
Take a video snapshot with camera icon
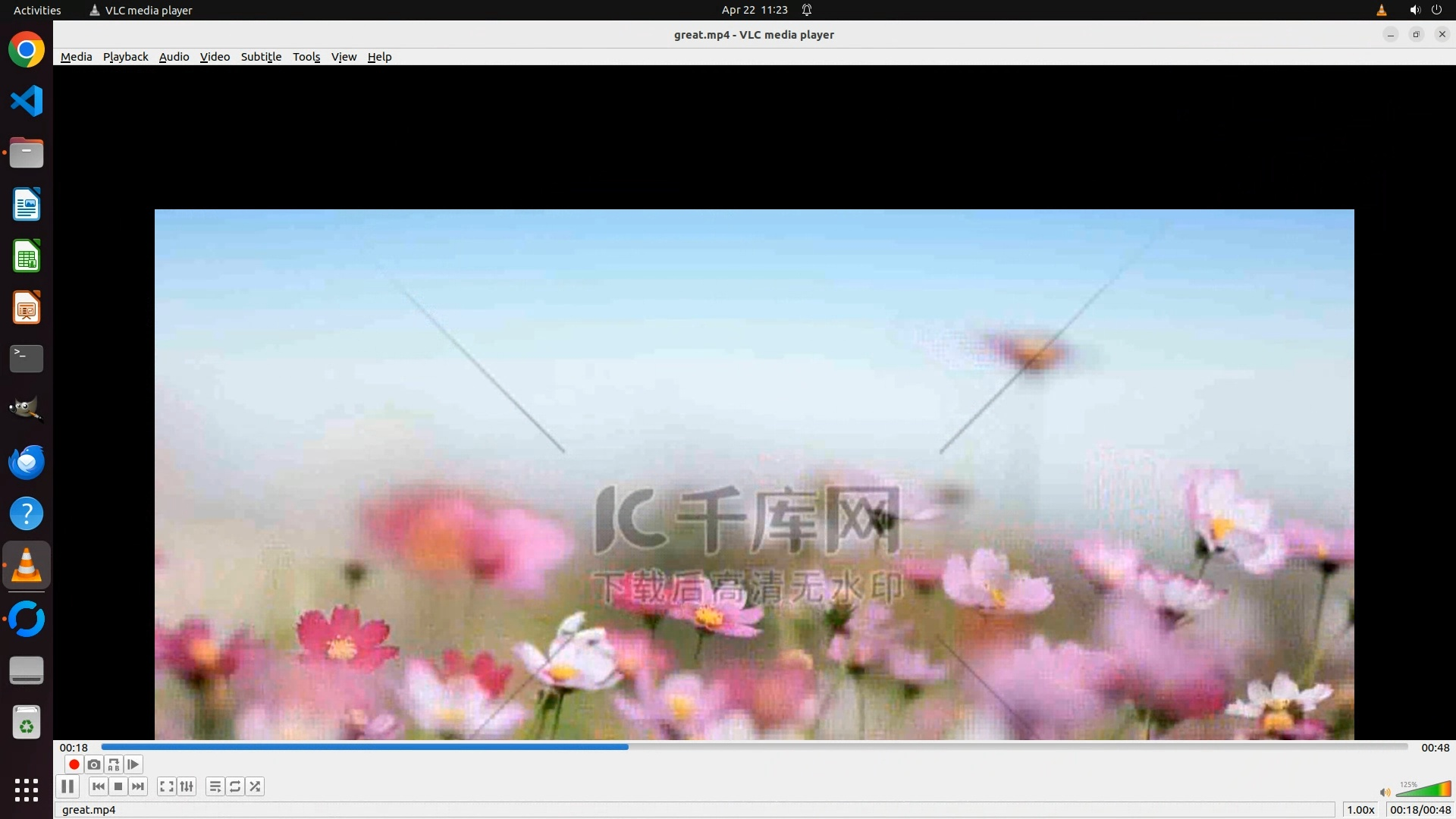[93, 764]
